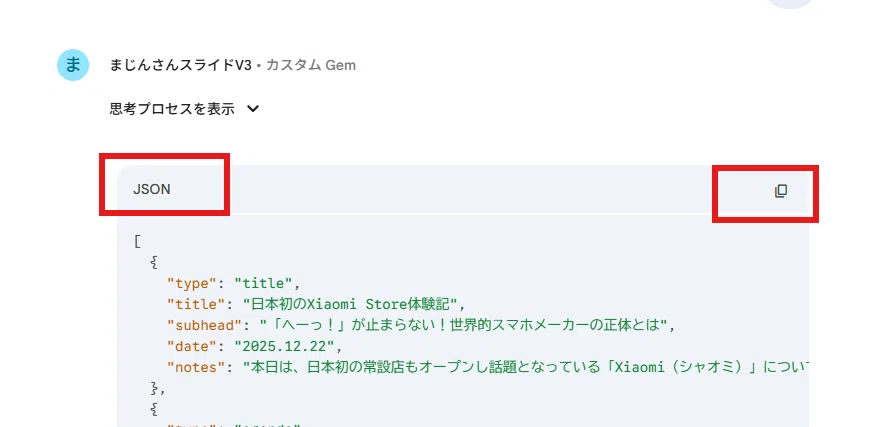Viewport: 877px width, 427px height.
Task: Click the notes text starting with 本日は
Action: pos(526,367)
